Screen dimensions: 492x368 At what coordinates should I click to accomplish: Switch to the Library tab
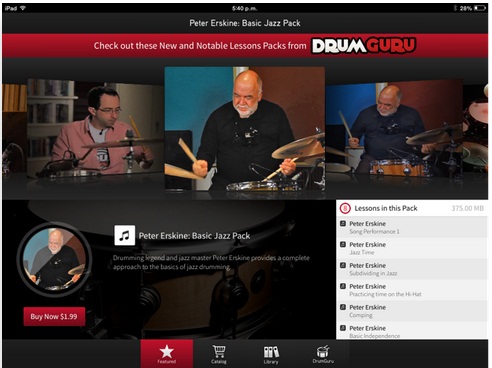click(271, 354)
